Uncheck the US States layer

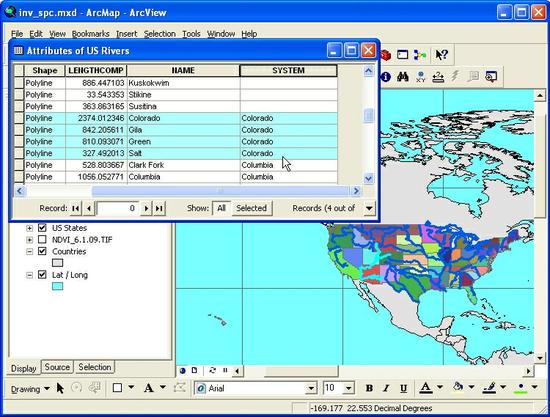click(42, 228)
